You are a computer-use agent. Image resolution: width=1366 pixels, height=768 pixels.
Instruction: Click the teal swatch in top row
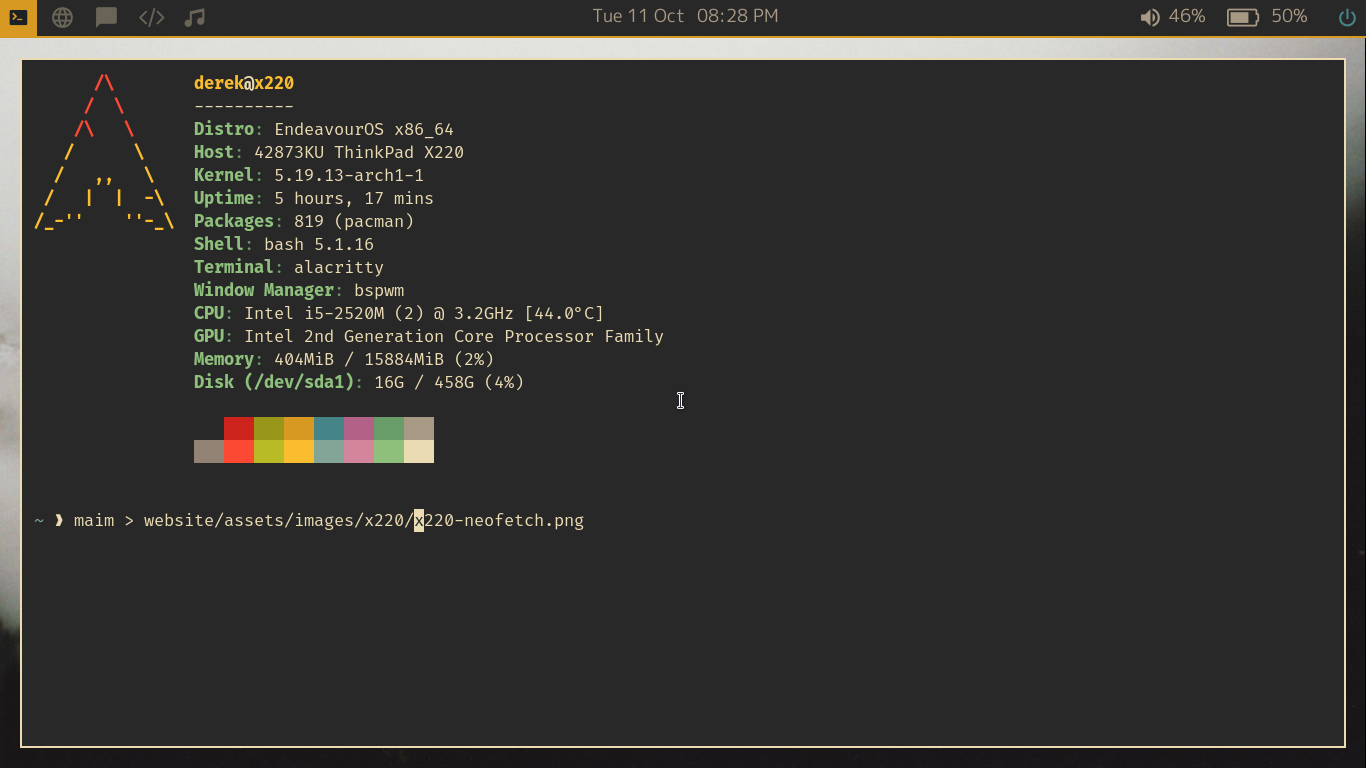[329, 428]
